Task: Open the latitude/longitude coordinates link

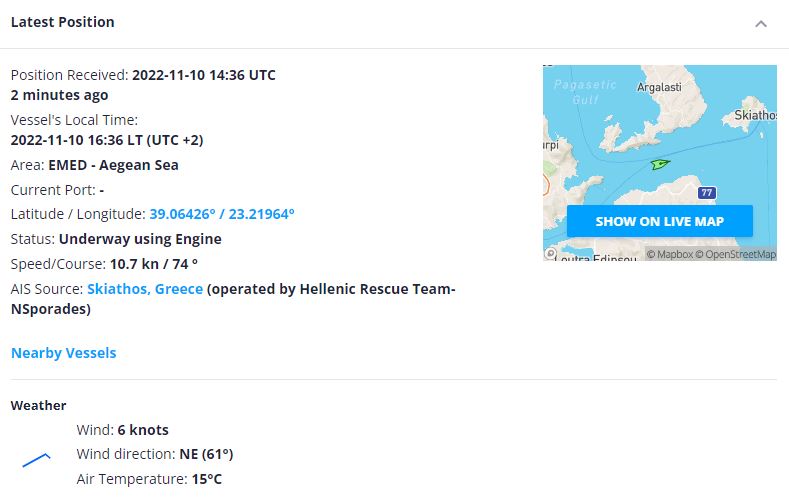Action: tap(222, 214)
